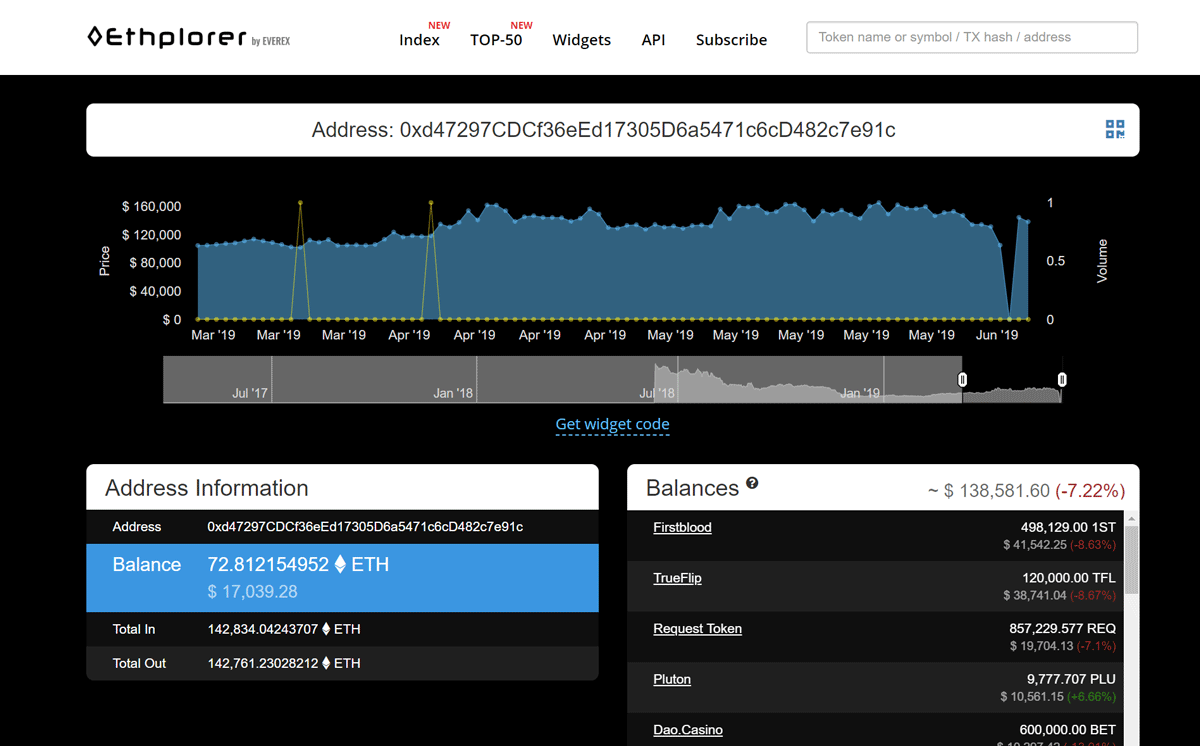Click the Address Information heading
Screen dimensions: 1200x746
207,488
